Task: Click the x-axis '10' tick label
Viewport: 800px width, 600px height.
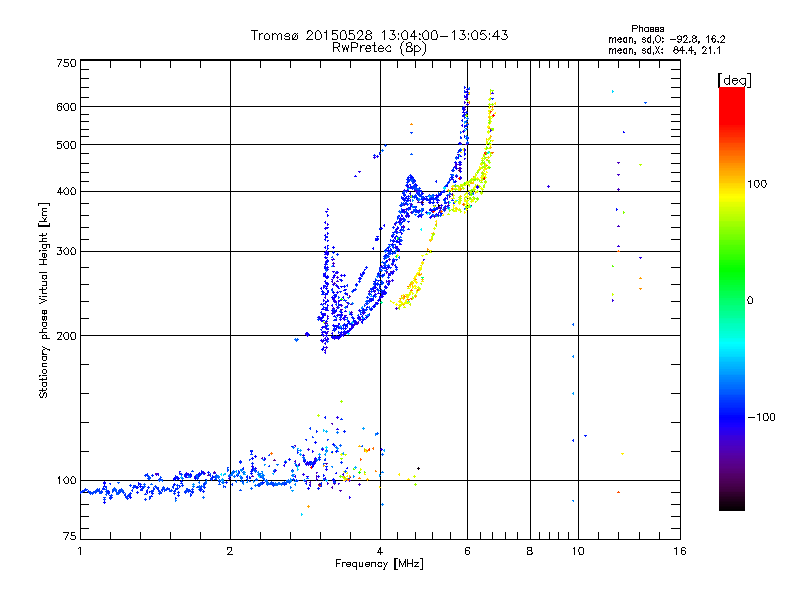Action: pyautogui.click(x=578, y=551)
